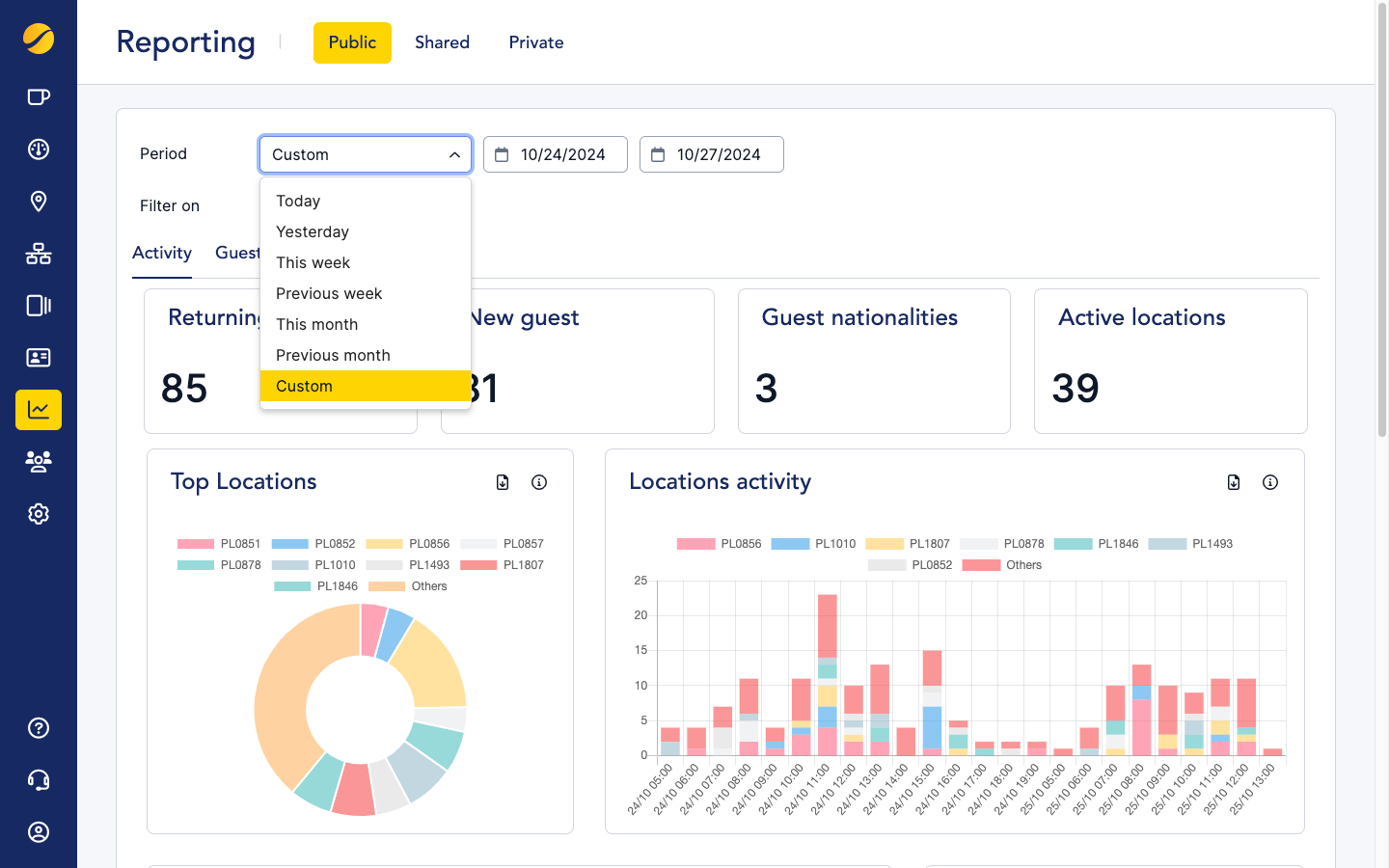Open settings gear in sidebar
Image resolution: width=1389 pixels, height=868 pixels.
(39, 514)
